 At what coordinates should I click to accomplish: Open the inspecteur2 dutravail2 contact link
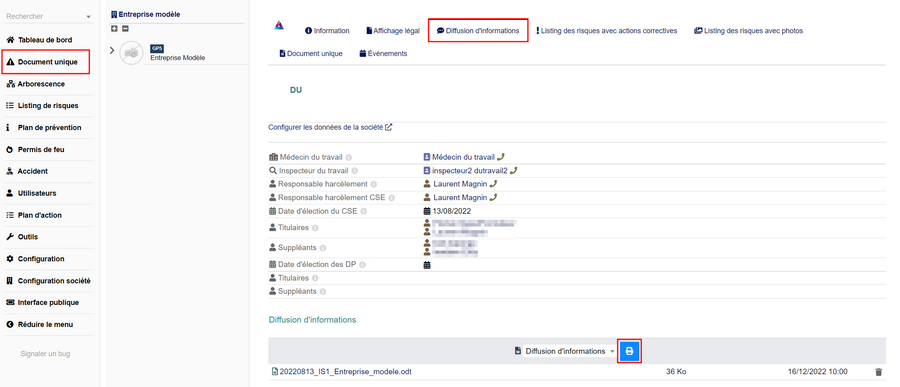(470, 170)
